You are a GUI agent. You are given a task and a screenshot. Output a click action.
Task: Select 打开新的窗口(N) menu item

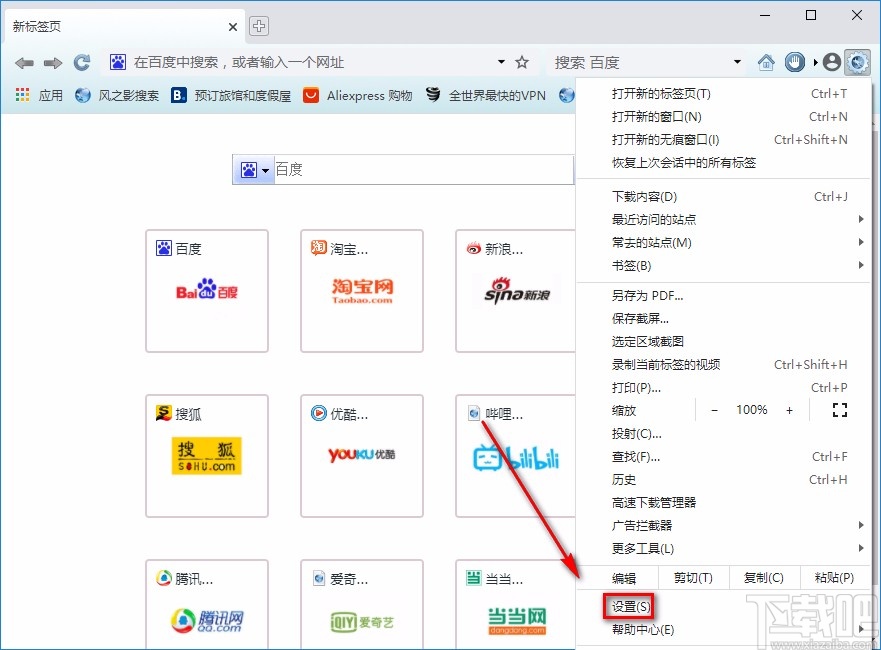tap(724, 117)
